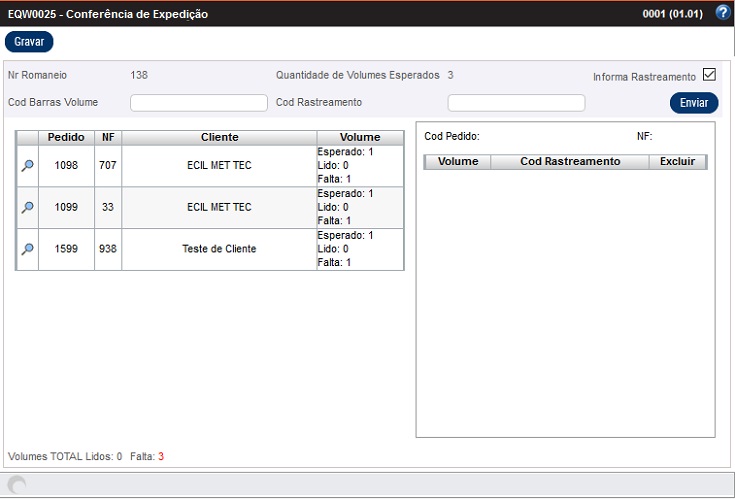Open details via magnifier for Pedido 1099
This screenshot has width=735, height=499.
27,207
